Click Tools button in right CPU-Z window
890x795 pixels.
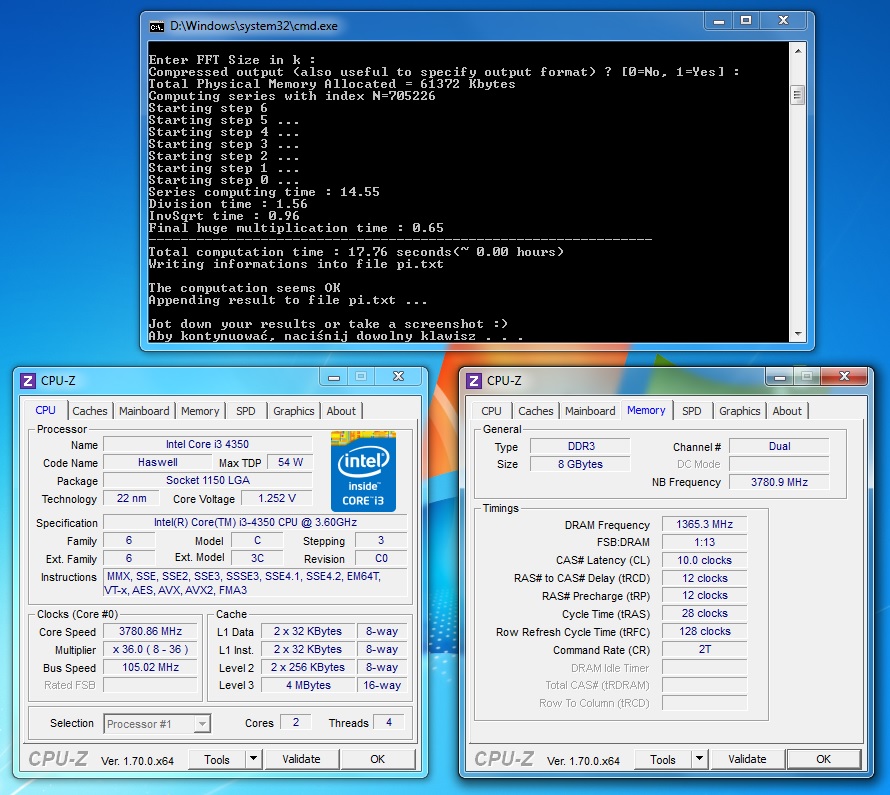(x=663, y=759)
